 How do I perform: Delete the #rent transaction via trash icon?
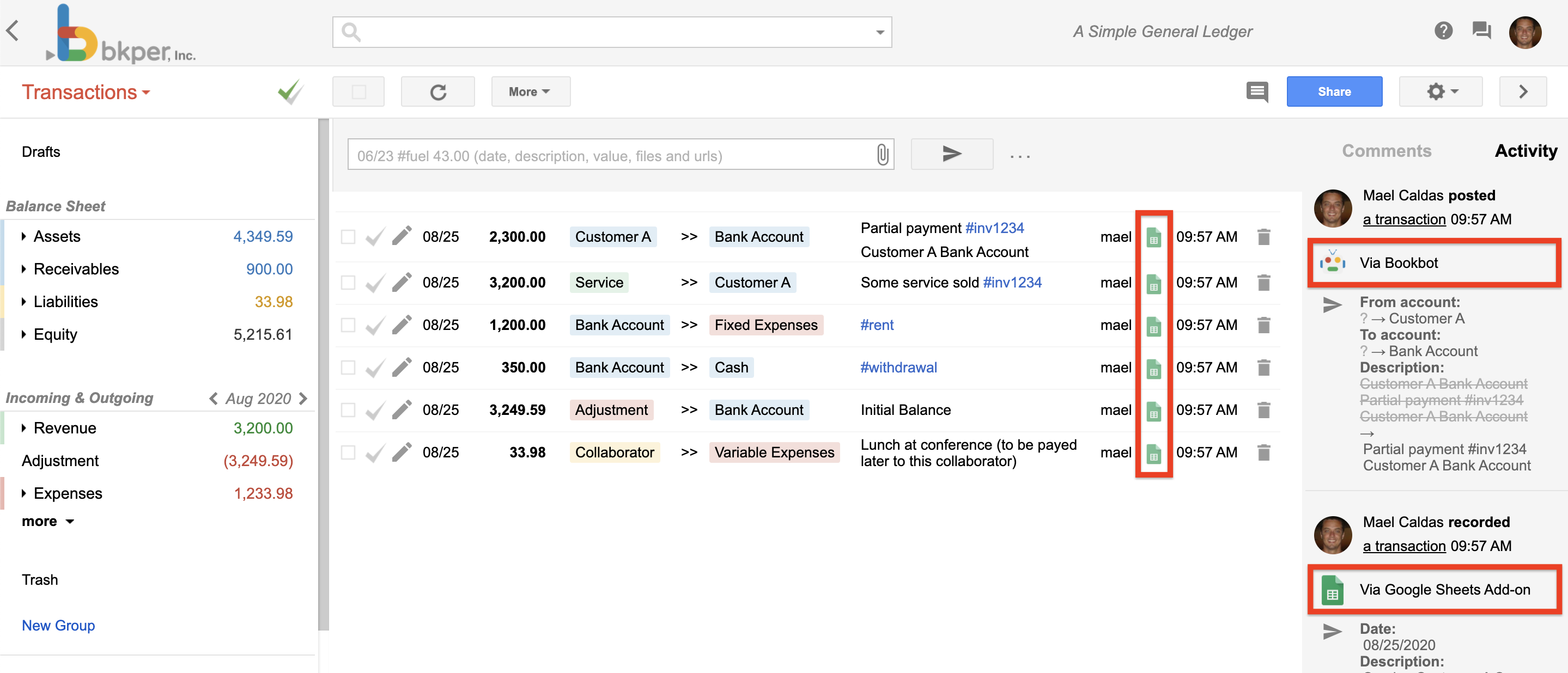coord(1263,325)
